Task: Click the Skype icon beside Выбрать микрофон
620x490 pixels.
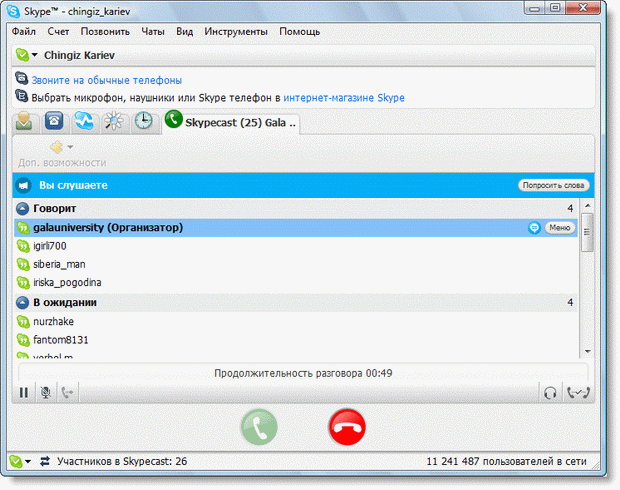Action: [22, 96]
